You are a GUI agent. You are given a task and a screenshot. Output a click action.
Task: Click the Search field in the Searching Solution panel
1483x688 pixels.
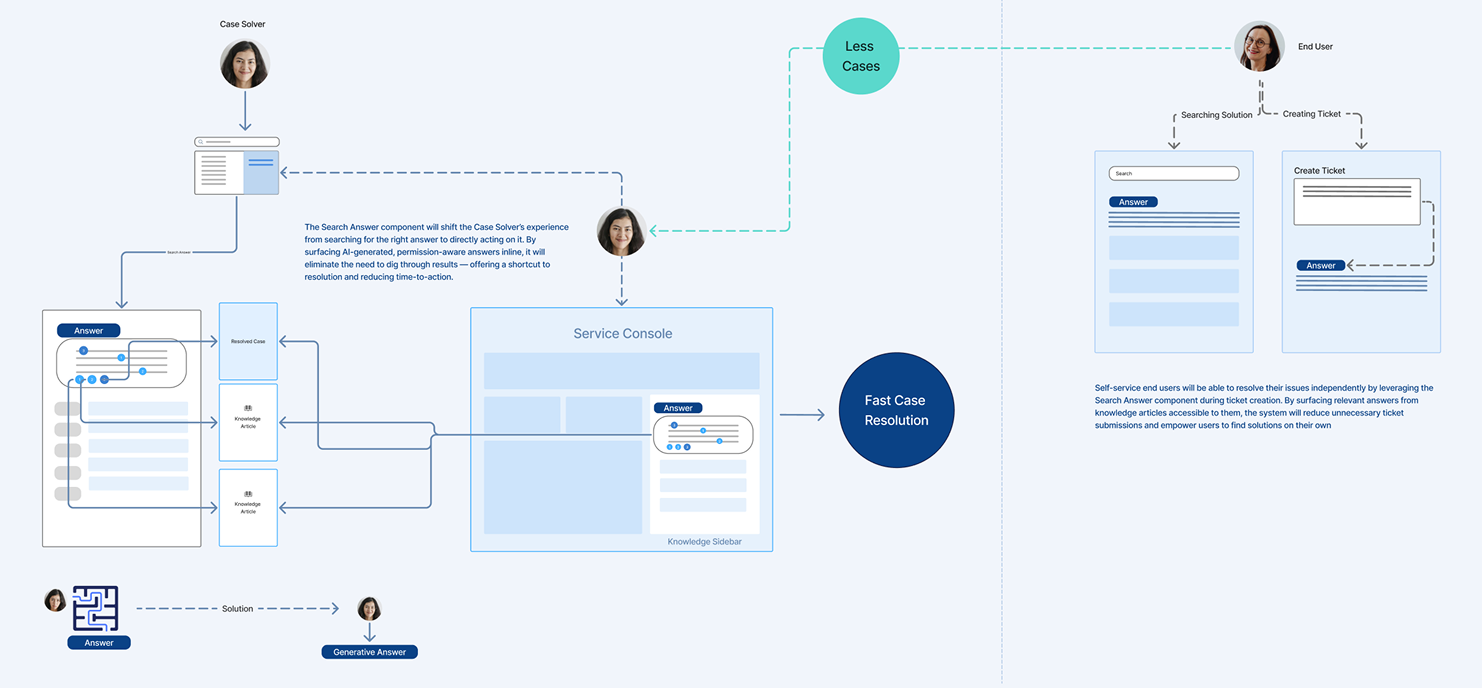(x=1174, y=173)
